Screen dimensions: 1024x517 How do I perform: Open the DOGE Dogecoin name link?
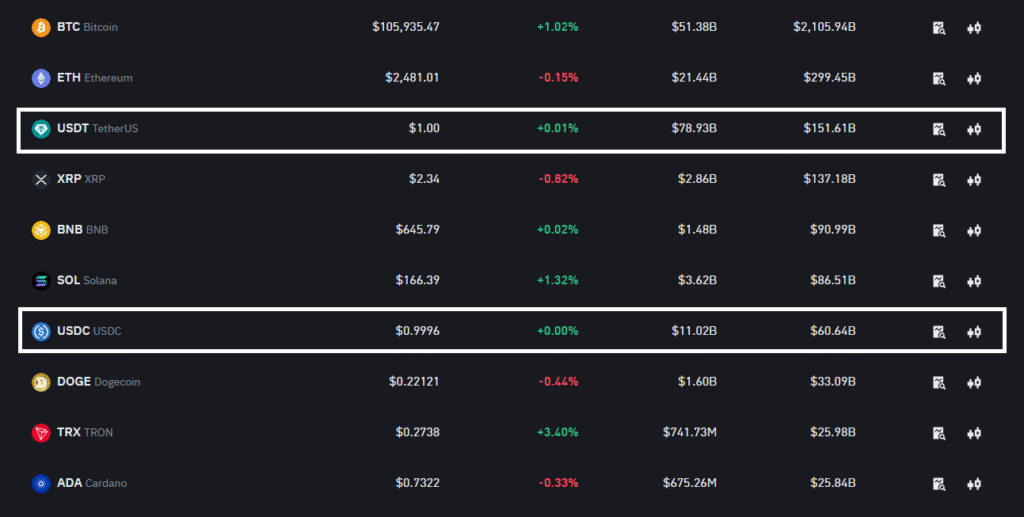point(99,382)
